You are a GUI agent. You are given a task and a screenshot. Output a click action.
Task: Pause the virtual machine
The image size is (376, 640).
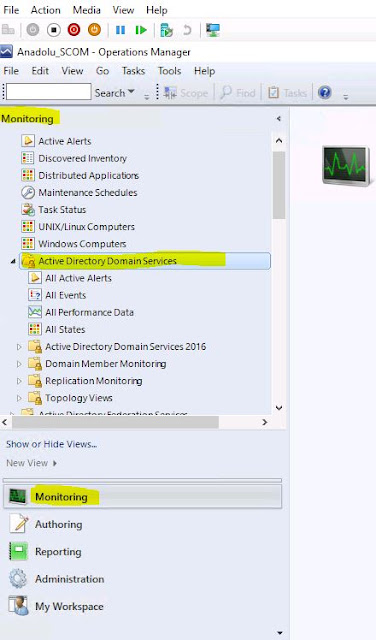tap(120, 30)
